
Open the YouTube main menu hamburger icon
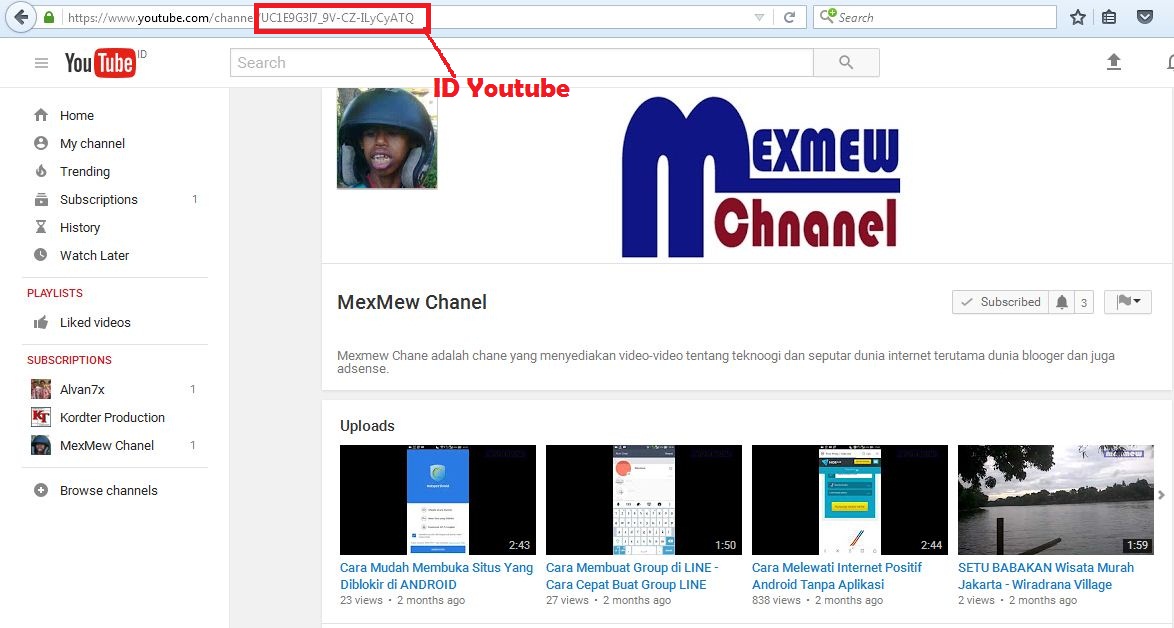point(40,62)
